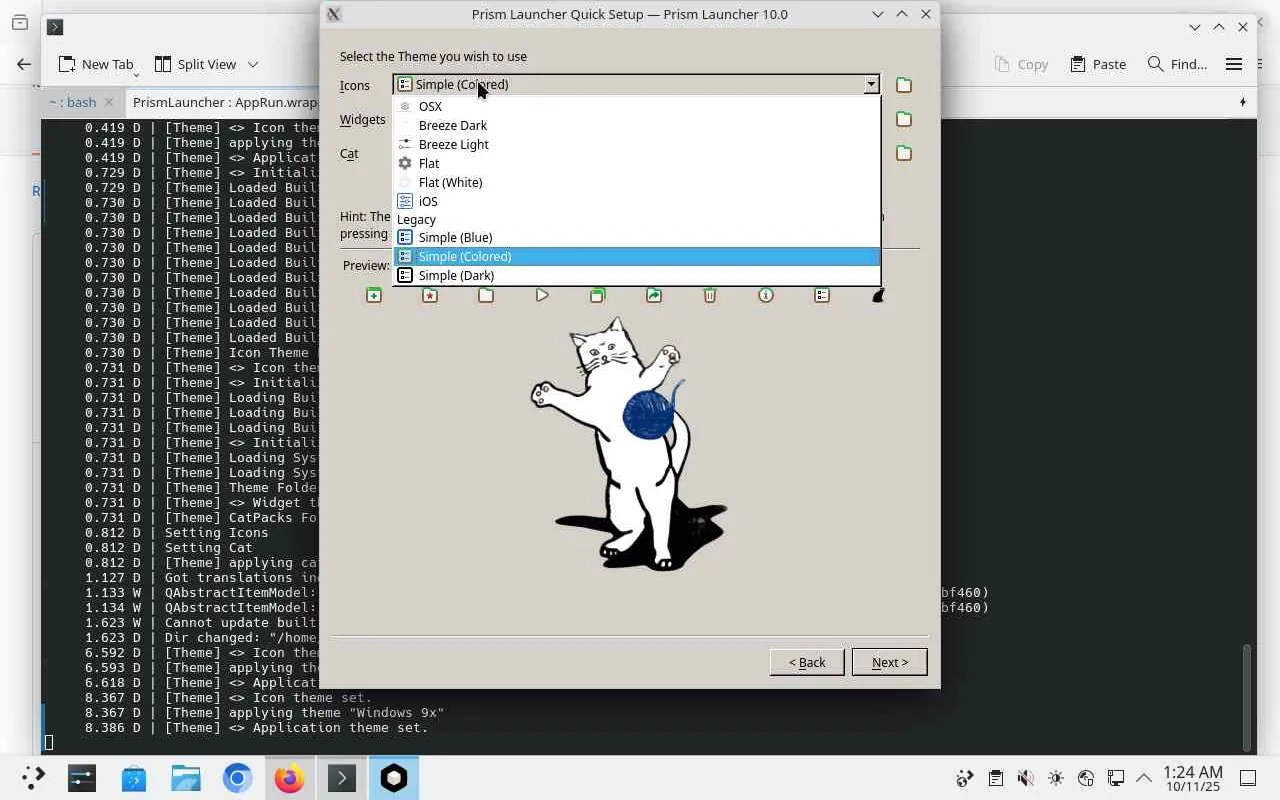Click the copy instance preview icon
The height and width of the screenshot is (800, 1280).
tap(598, 295)
